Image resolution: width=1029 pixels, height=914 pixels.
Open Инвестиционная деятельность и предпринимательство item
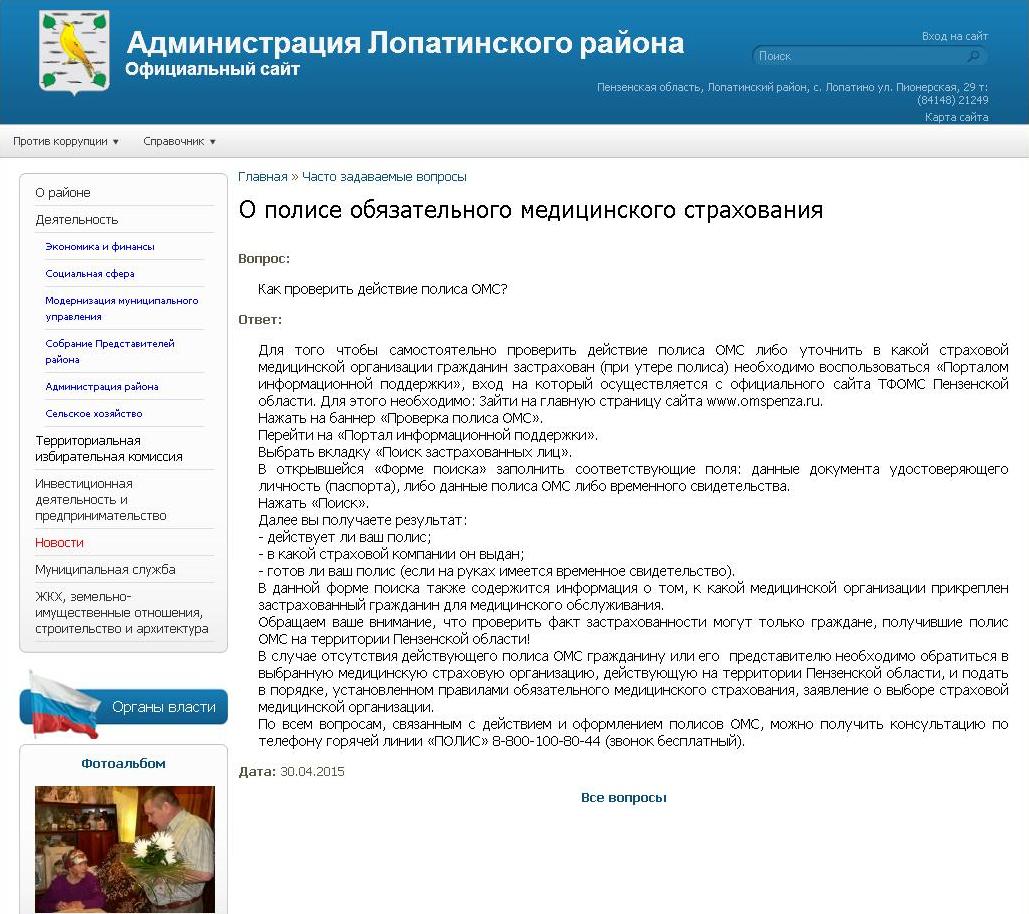[x=100, y=499]
